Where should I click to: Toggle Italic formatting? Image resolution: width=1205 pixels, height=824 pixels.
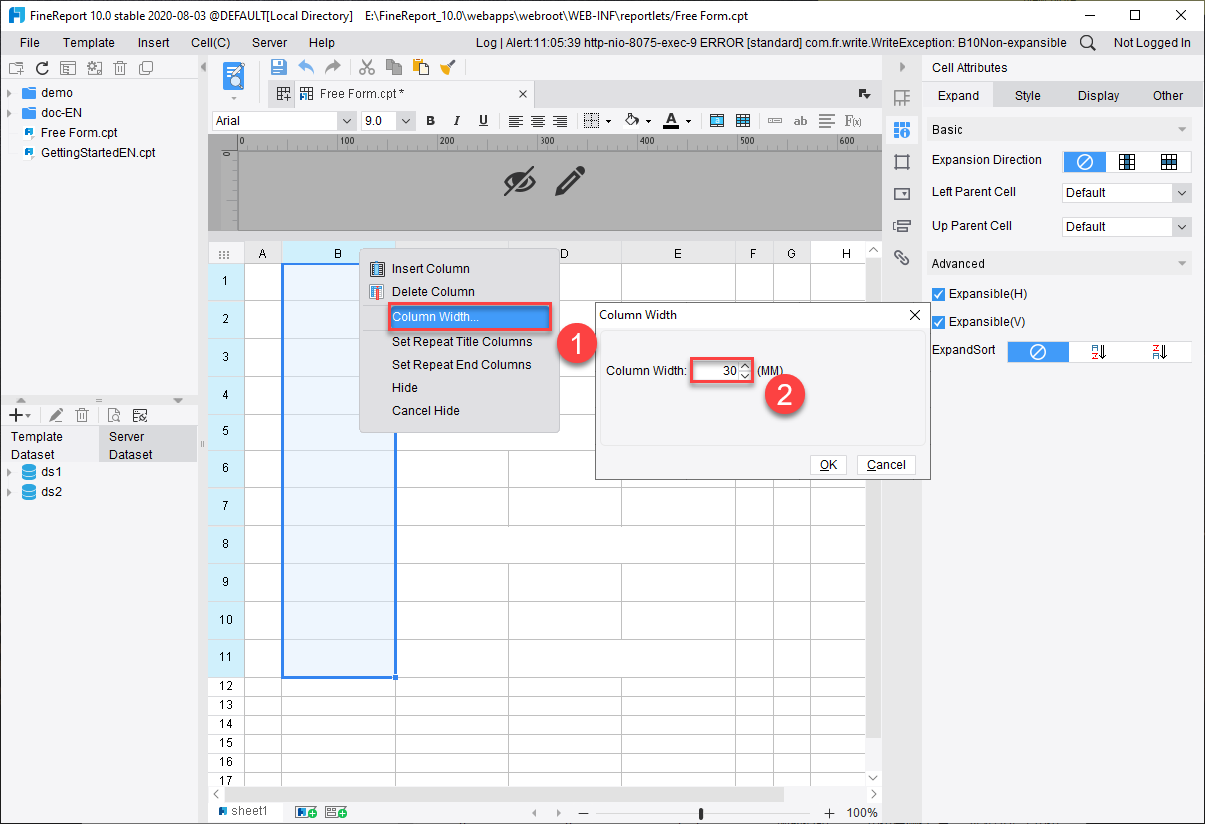point(457,121)
